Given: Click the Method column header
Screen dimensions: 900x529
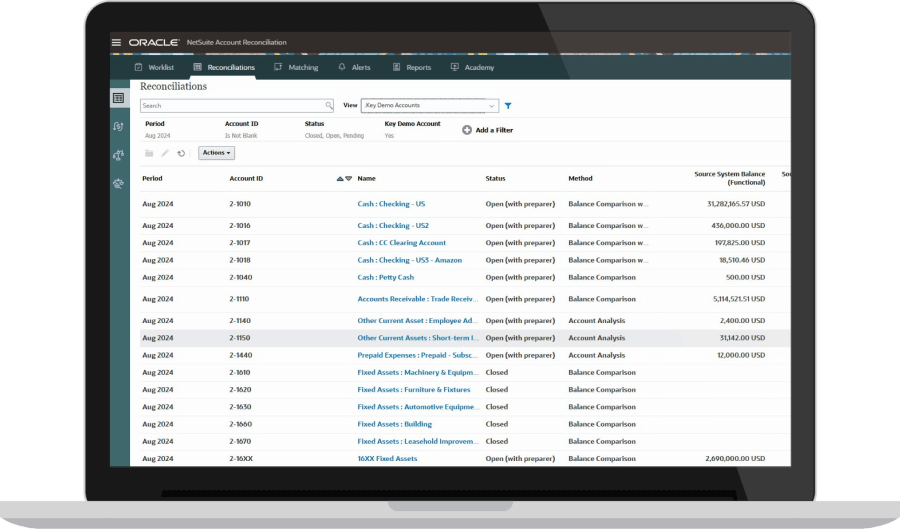Looking at the screenshot, I should point(580,178).
